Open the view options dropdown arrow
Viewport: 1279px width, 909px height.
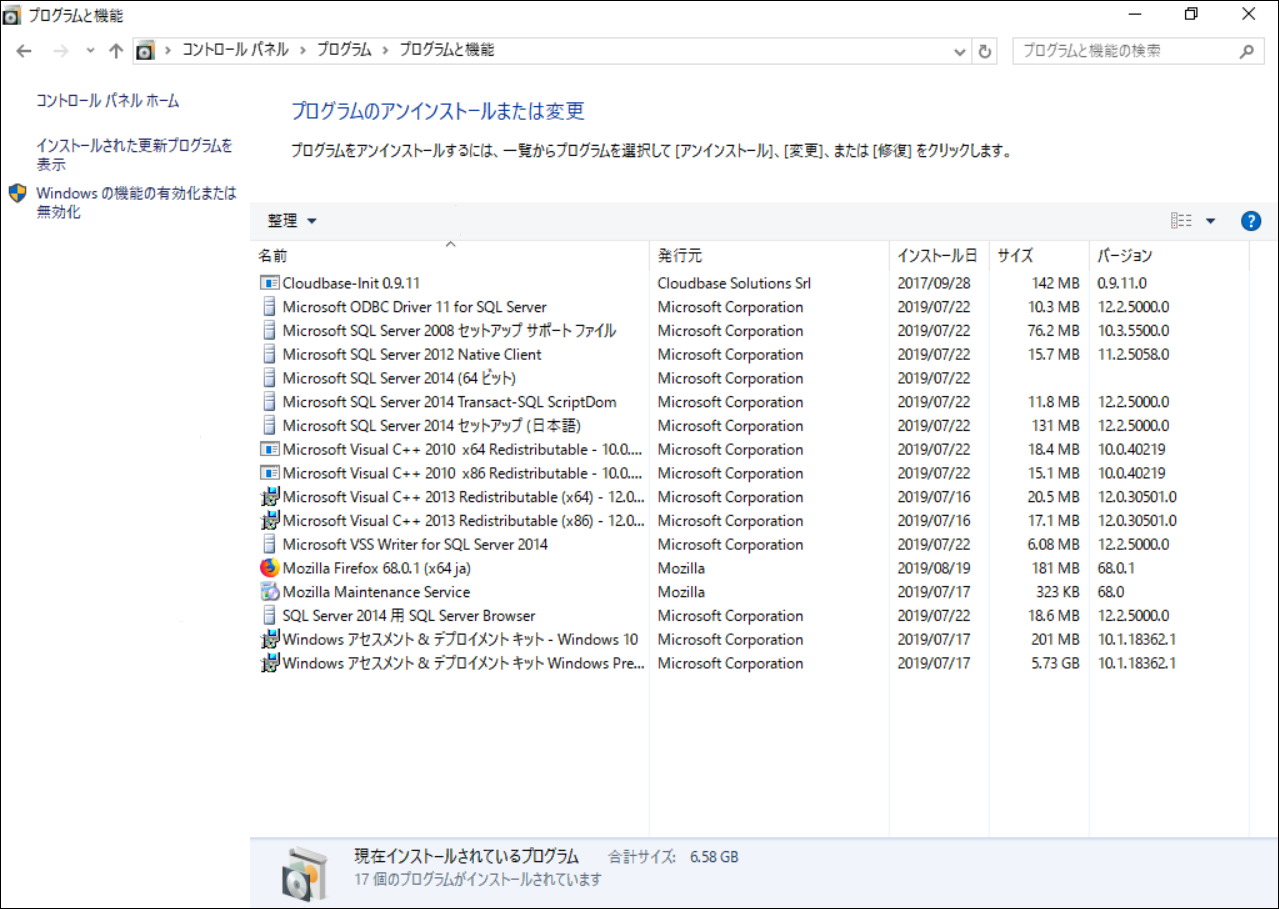coord(1210,221)
